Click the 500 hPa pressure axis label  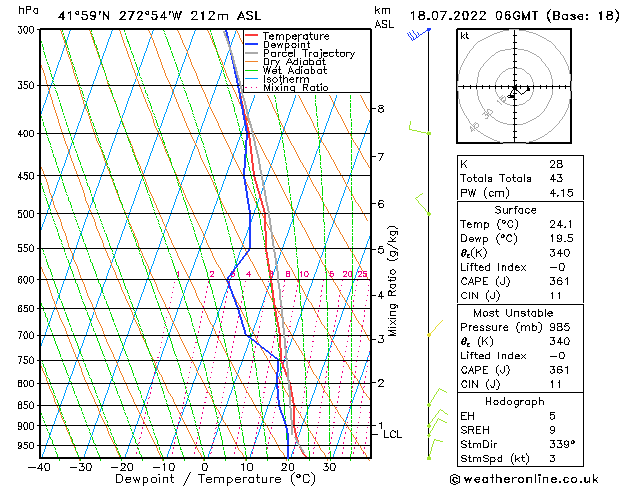point(26,214)
